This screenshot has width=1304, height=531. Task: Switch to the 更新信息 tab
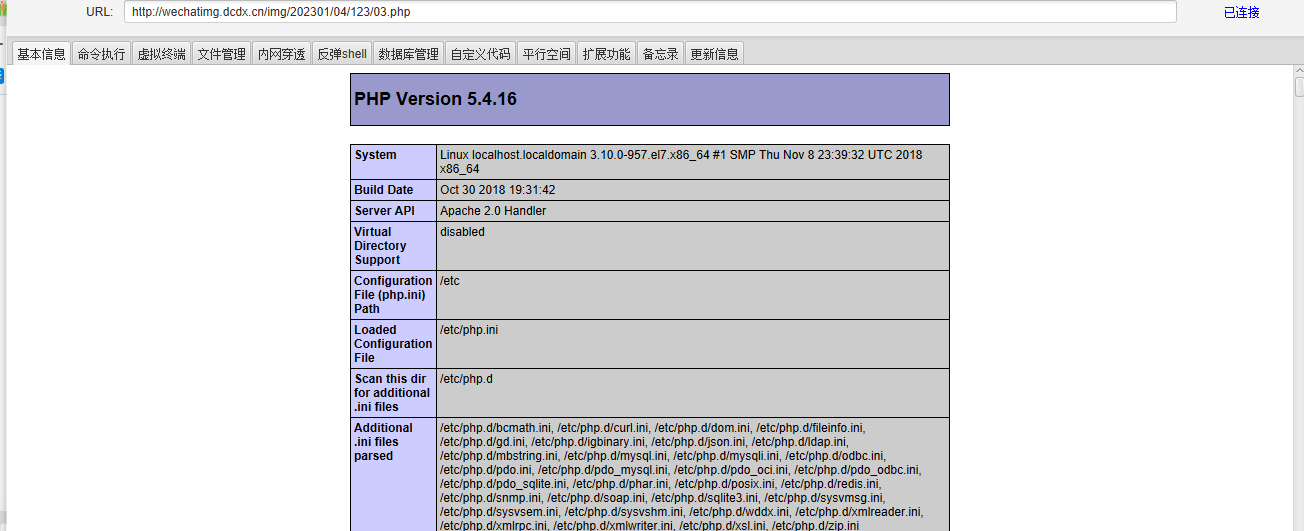click(714, 54)
